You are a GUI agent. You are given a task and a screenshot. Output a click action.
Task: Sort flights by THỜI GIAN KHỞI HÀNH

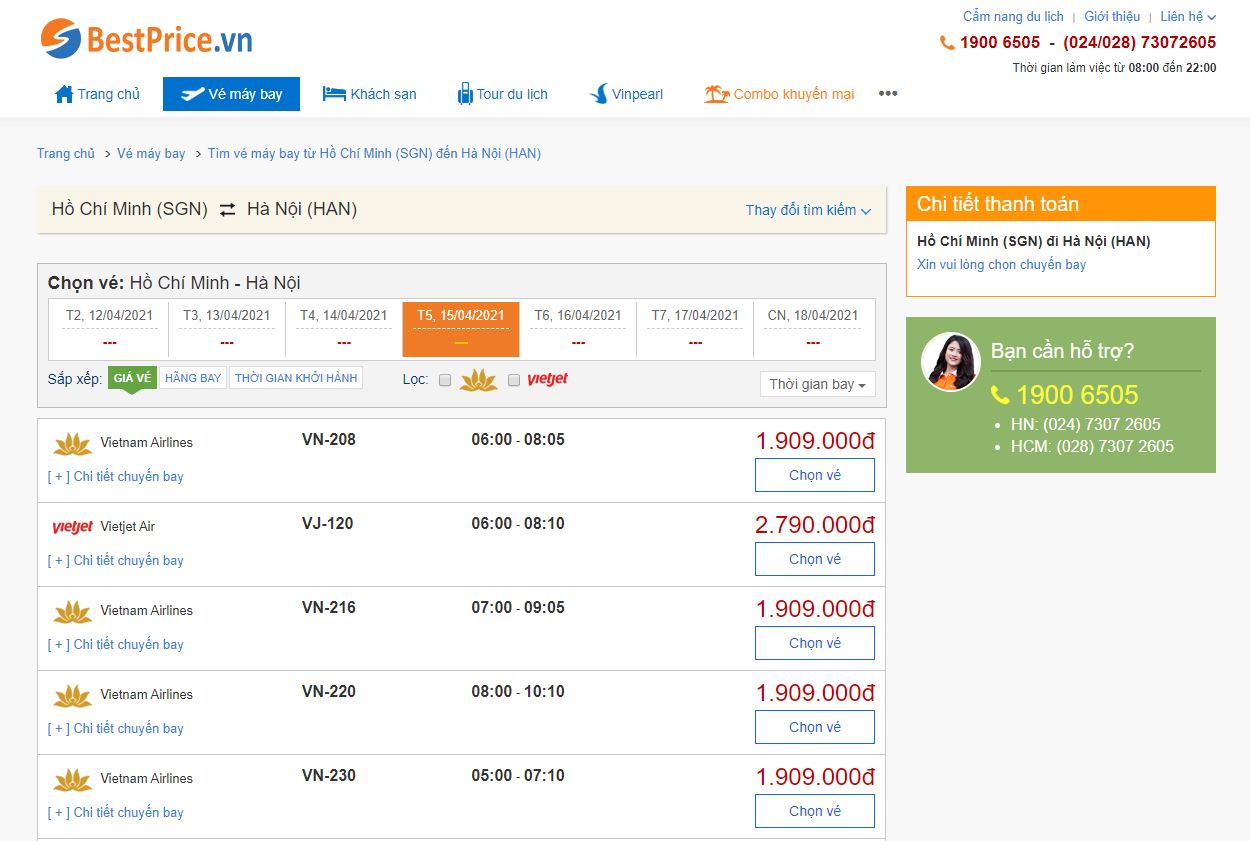296,378
